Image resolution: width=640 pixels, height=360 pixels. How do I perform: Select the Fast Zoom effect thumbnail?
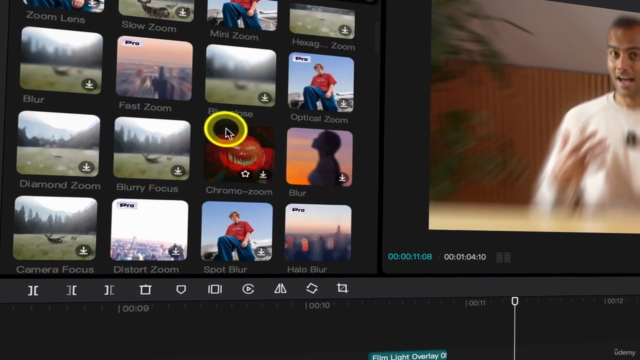pos(154,68)
